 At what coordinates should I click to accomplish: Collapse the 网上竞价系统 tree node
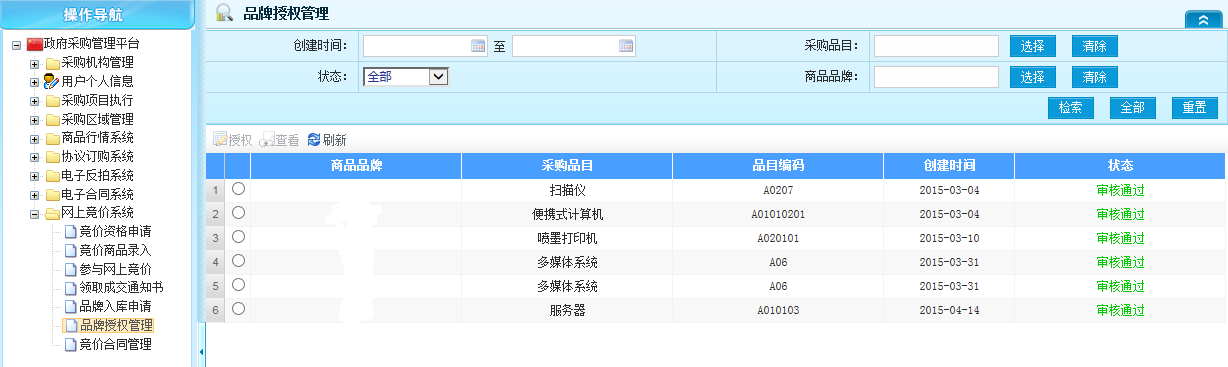(34, 214)
